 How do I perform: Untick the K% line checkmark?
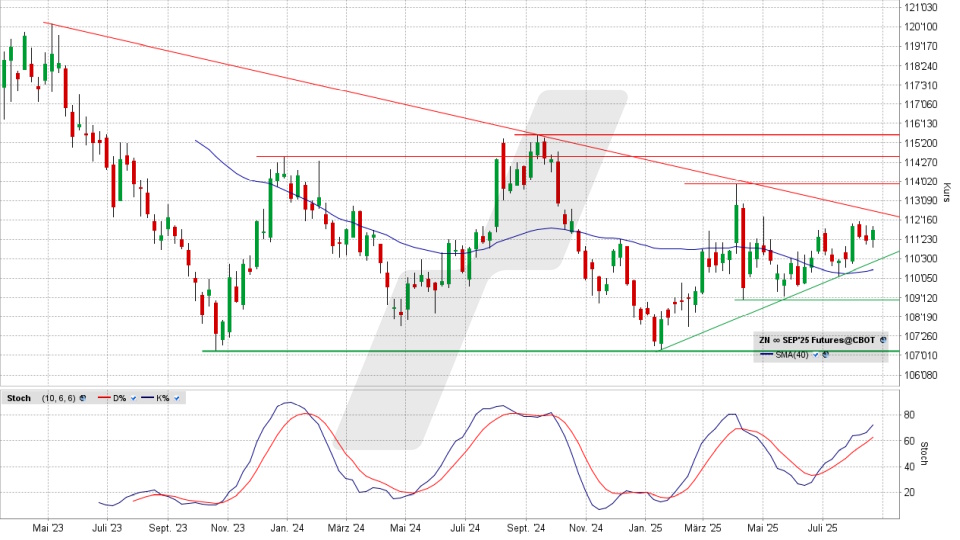(177, 398)
